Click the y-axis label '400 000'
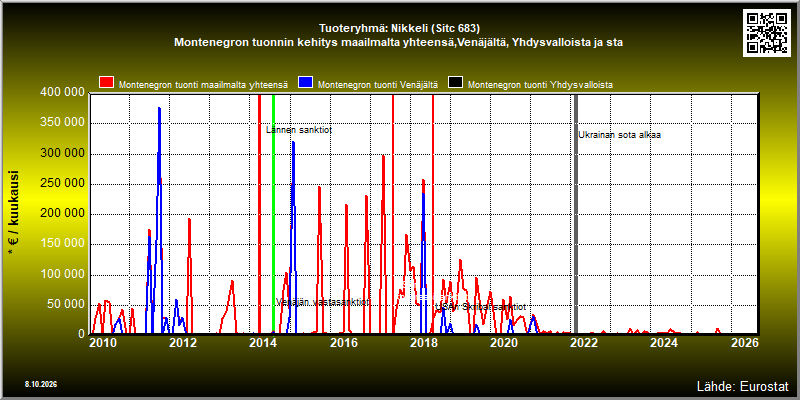800x400 pixels. [x=62, y=93]
